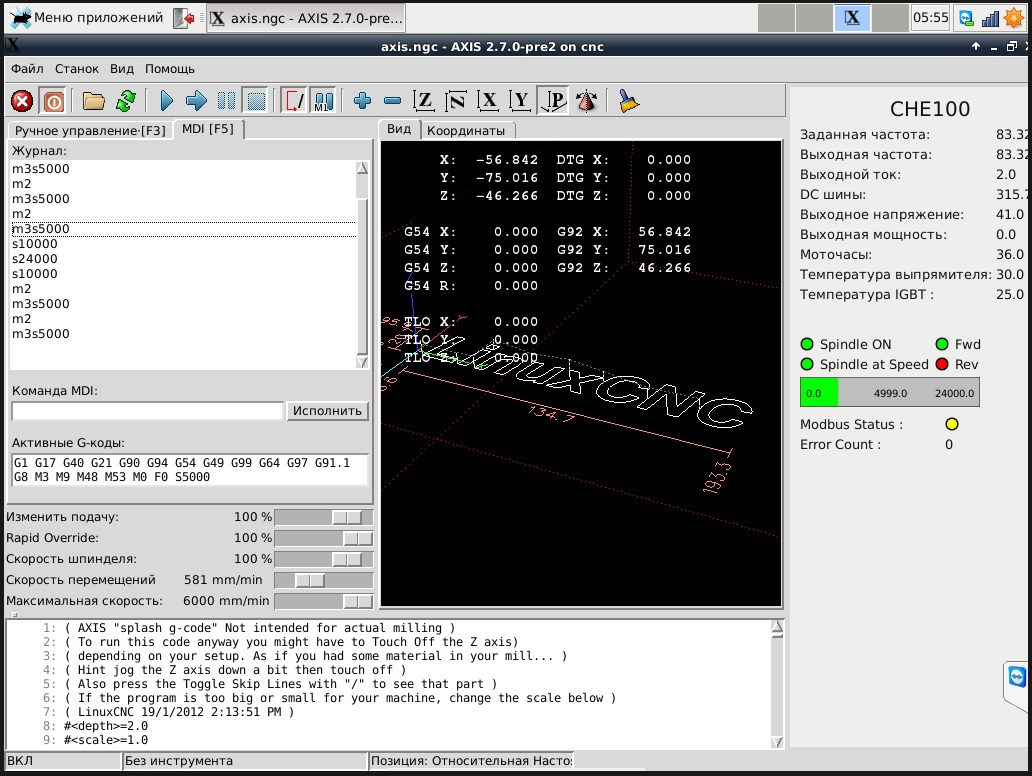Image resolution: width=1032 pixels, height=776 pixels.
Task: Switch to Ручное управление [F3] tab
Action: (x=90, y=130)
